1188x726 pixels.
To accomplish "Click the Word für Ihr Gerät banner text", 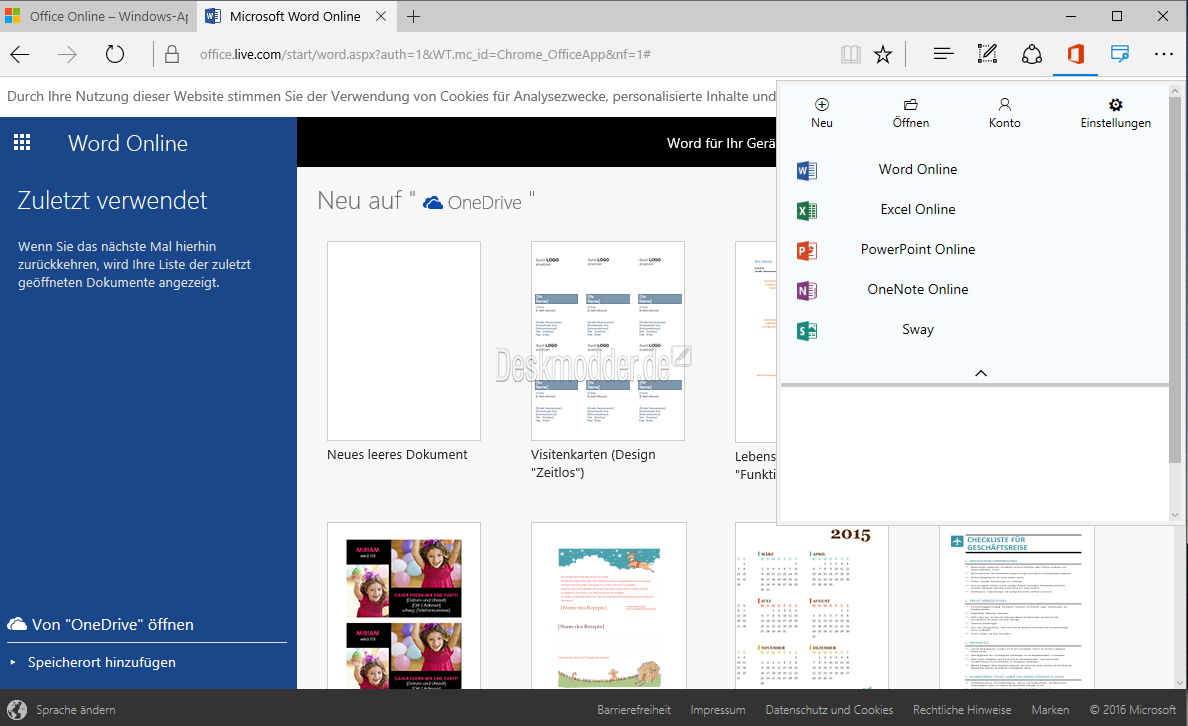I will tap(721, 143).
